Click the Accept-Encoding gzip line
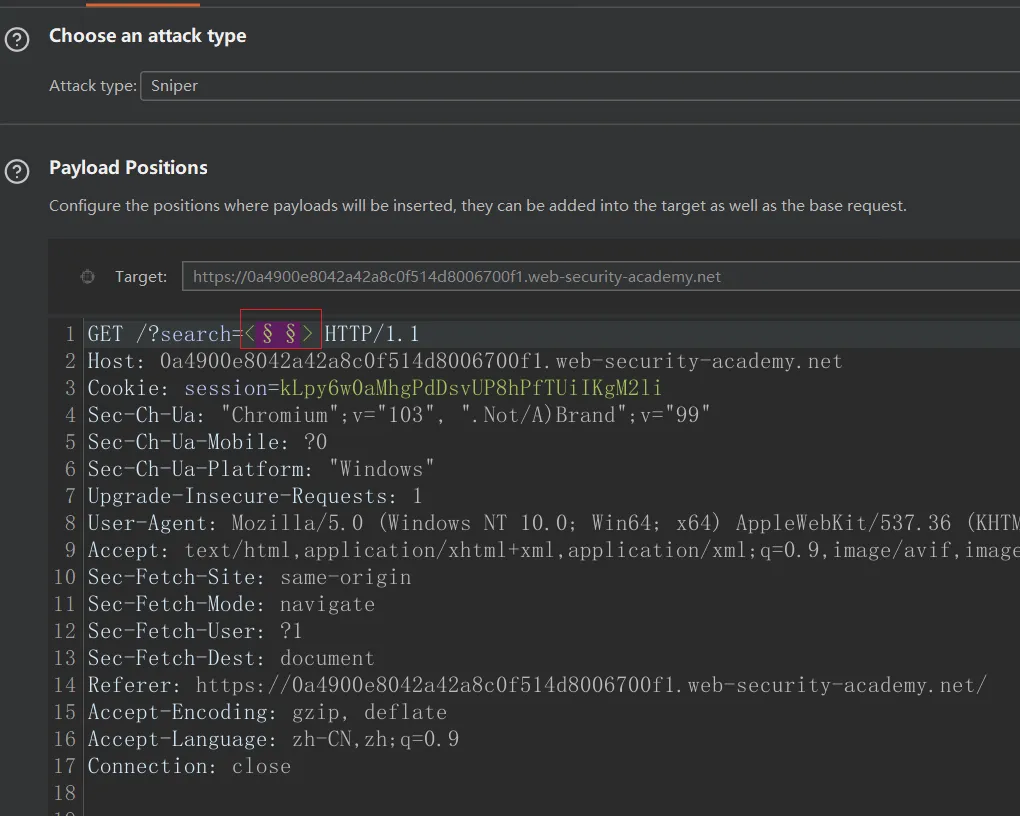Viewport: 1020px width, 816px height. pyautogui.click(x=267, y=713)
